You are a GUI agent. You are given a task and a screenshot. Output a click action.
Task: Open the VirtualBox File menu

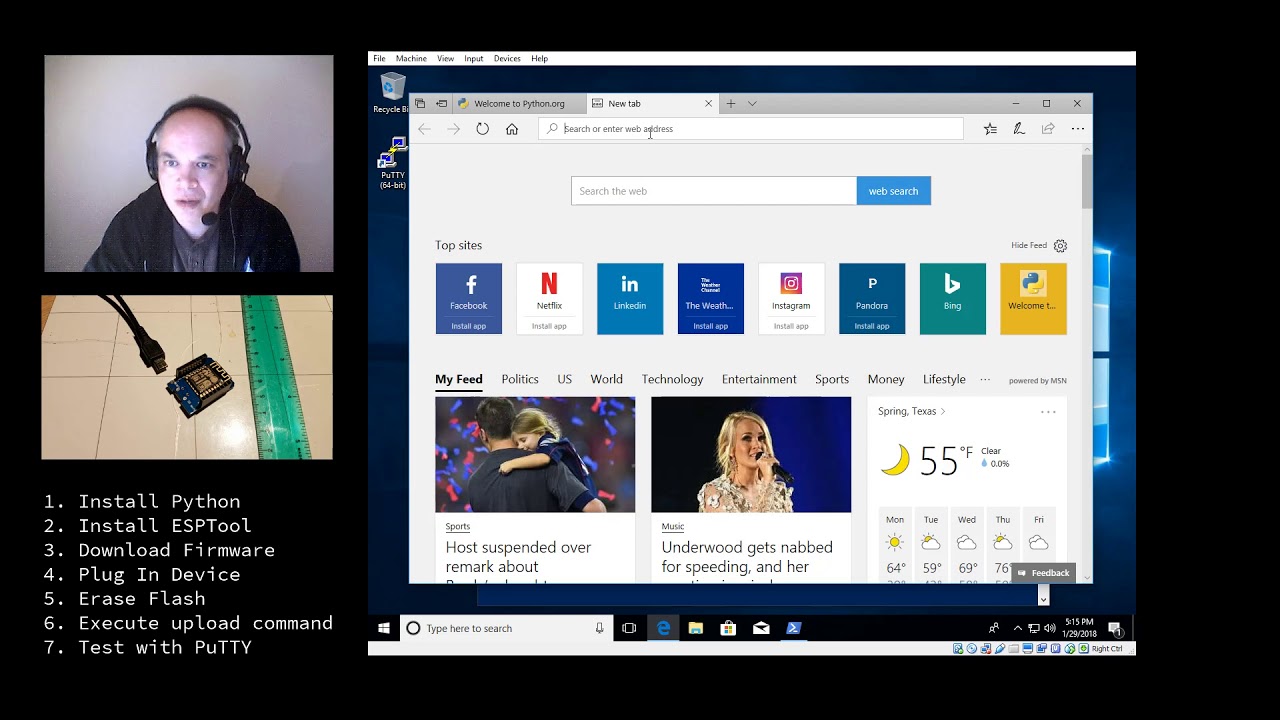380,59
